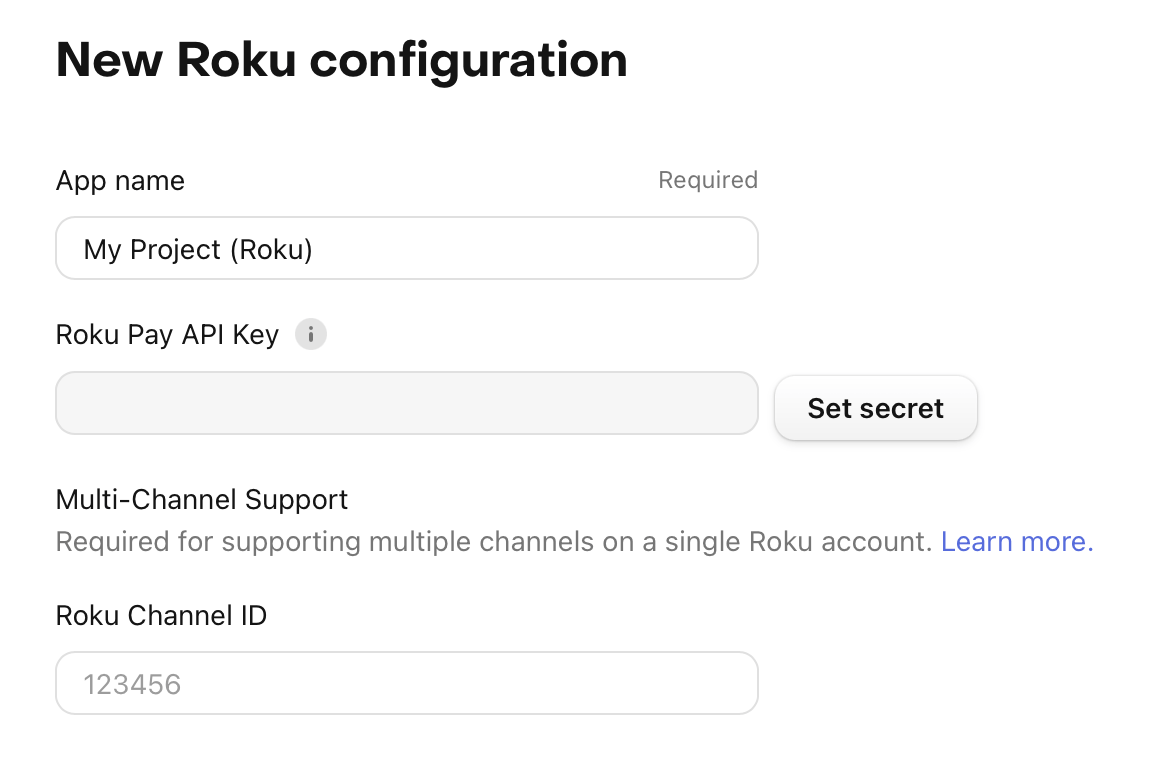Open the Learn more link
This screenshot has width=1150, height=776.
tap(1017, 542)
